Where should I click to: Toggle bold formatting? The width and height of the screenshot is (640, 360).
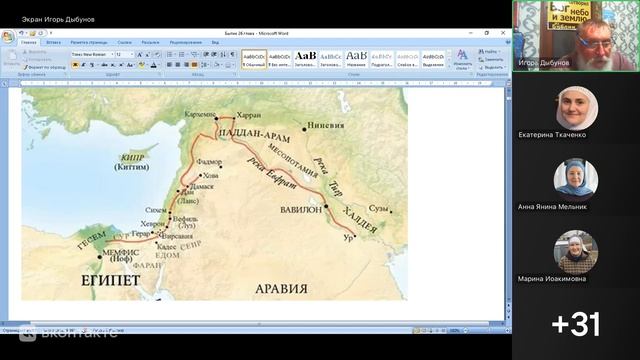75,65
